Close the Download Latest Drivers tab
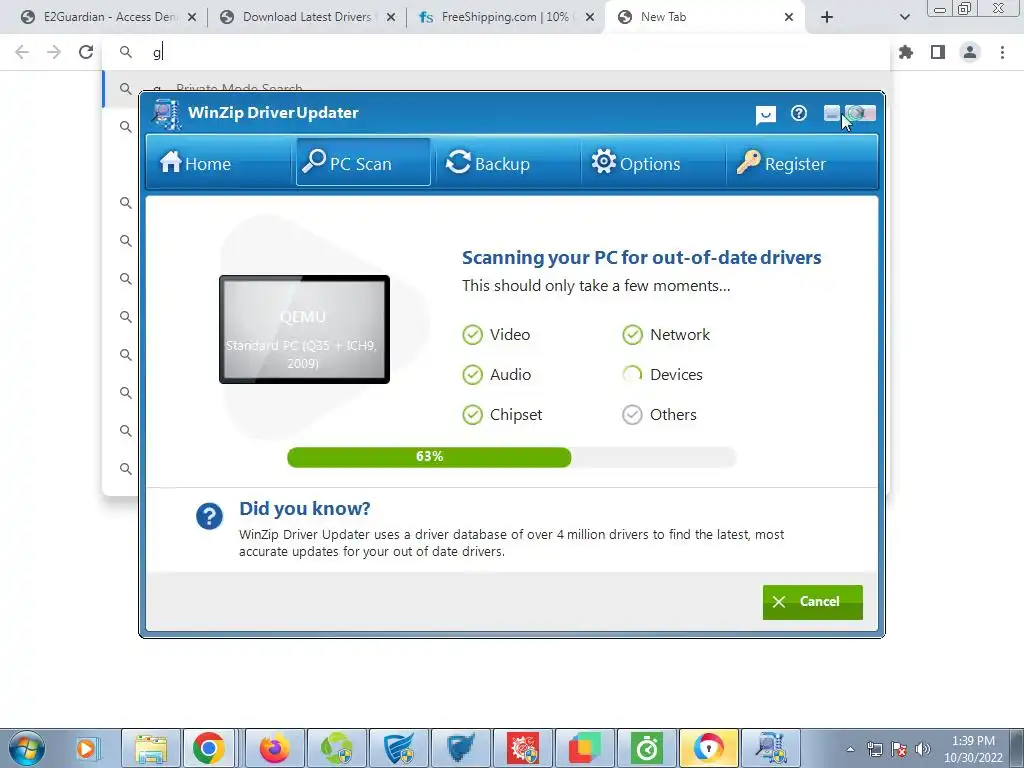The image size is (1024, 768). click(x=391, y=18)
